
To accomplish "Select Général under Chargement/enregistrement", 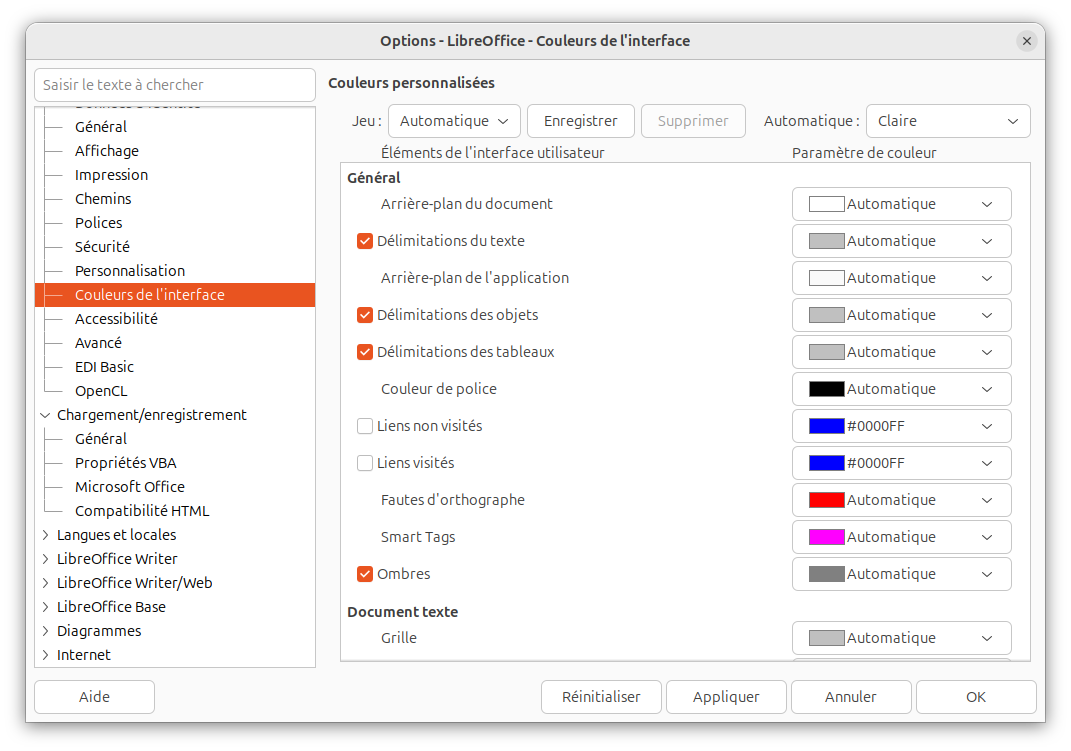I will [x=101, y=439].
